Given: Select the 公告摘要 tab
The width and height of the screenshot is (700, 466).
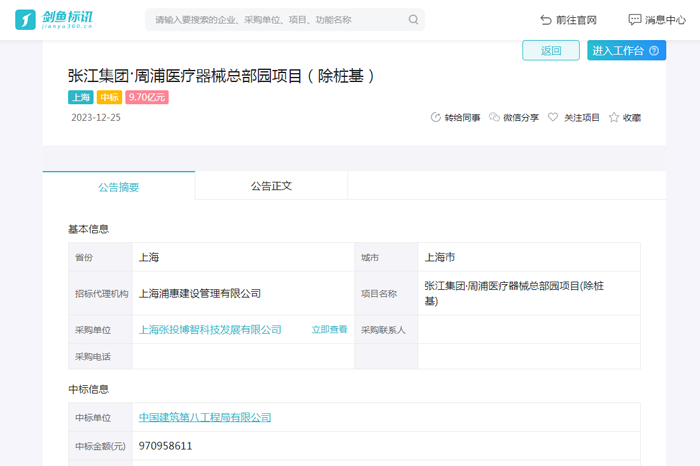Looking at the screenshot, I should point(119,187).
